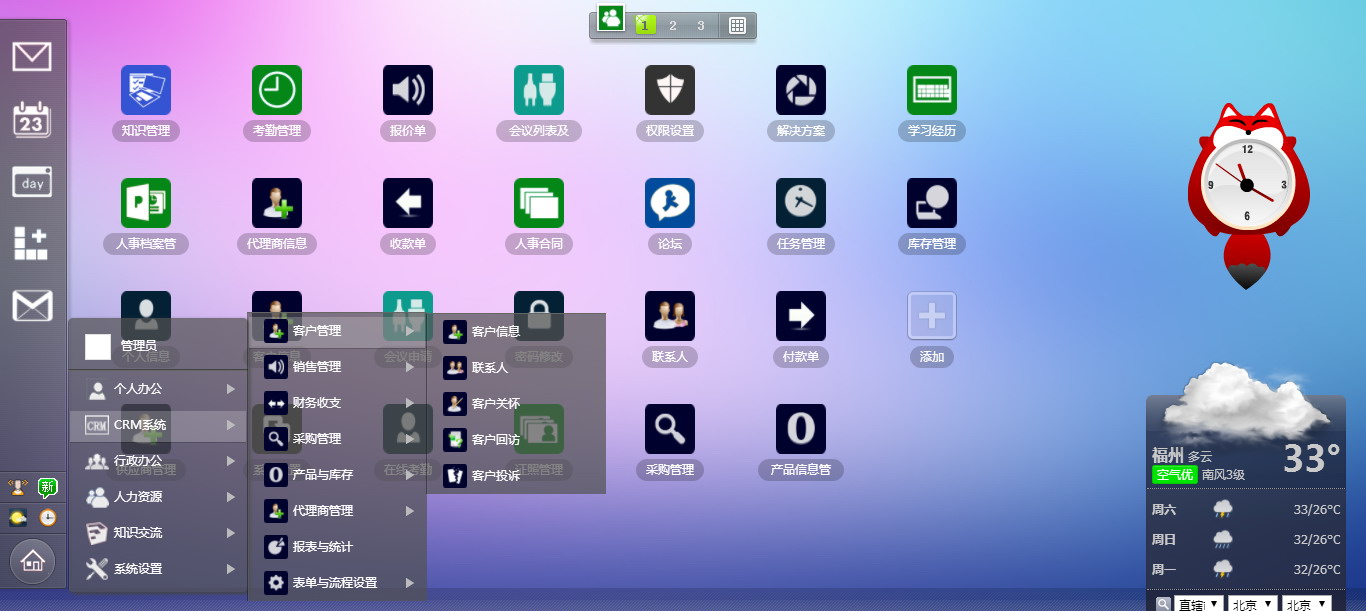Open the 学习经历 keyboard icon
Image resolution: width=1366 pixels, height=611 pixels.
point(932,91)
